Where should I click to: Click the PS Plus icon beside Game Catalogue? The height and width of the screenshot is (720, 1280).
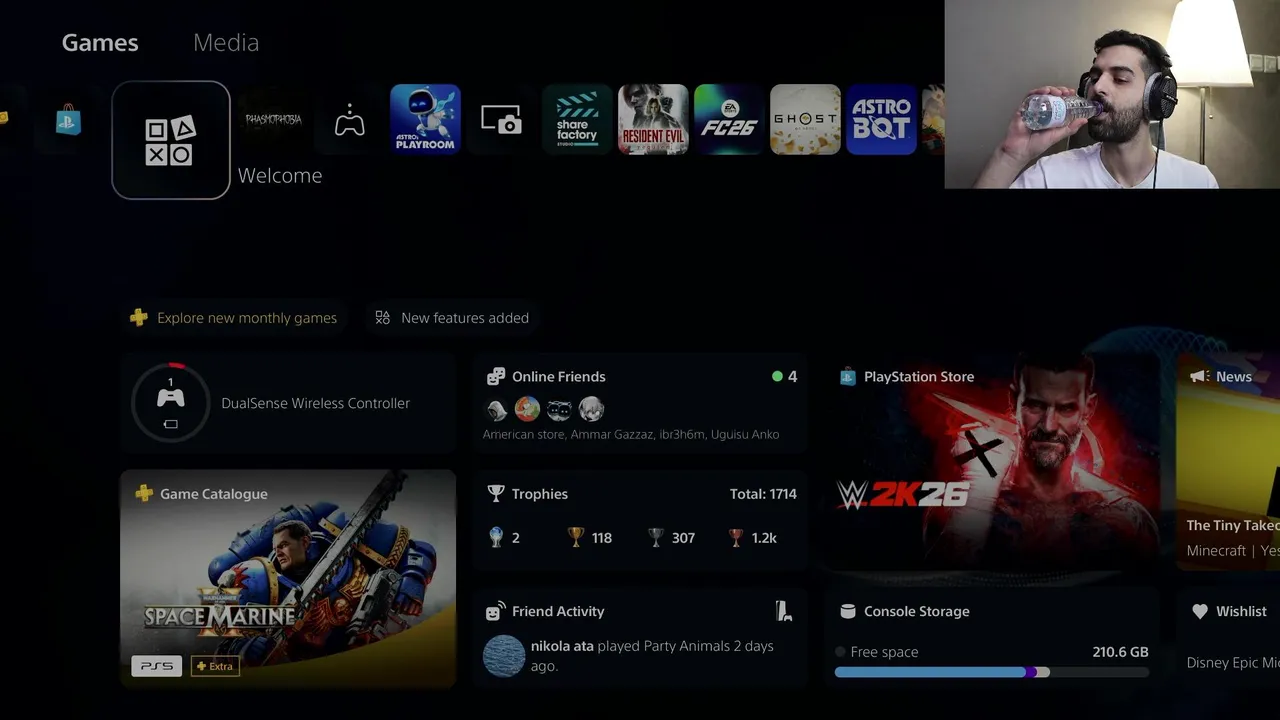tap(144, 494)
